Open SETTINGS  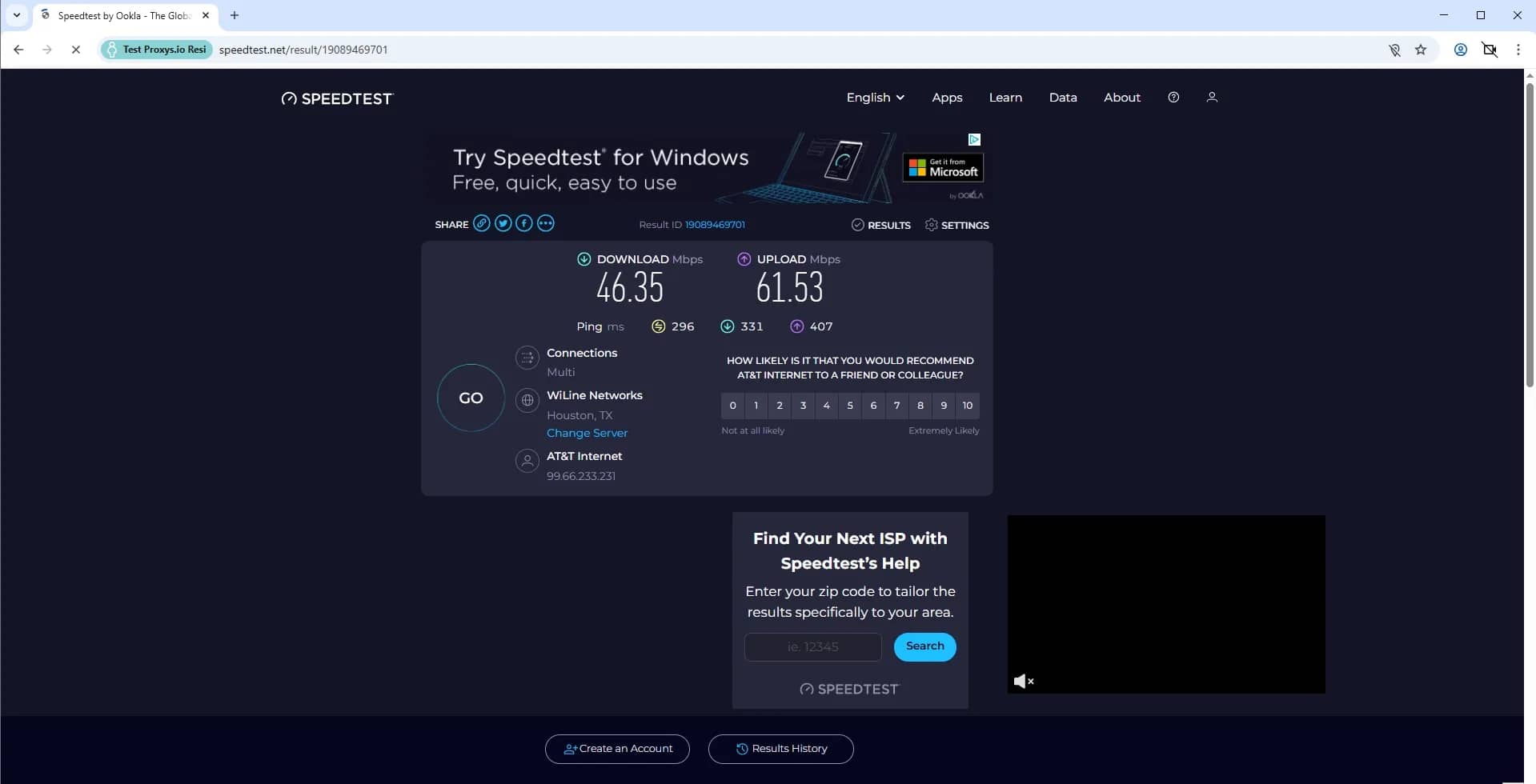point(957,225)
